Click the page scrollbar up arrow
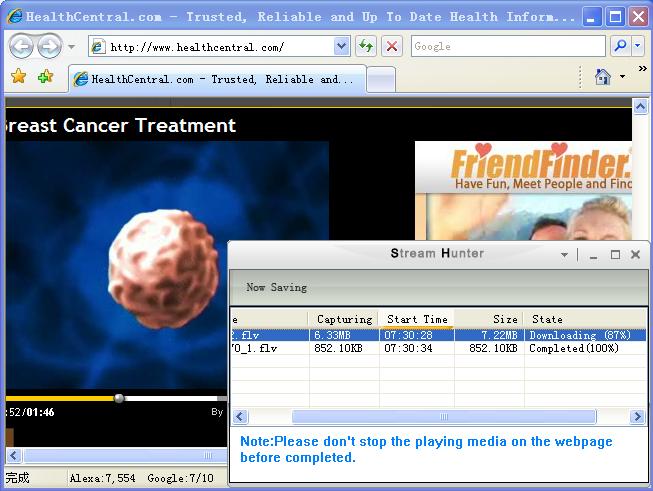 (x=641, y=106)
